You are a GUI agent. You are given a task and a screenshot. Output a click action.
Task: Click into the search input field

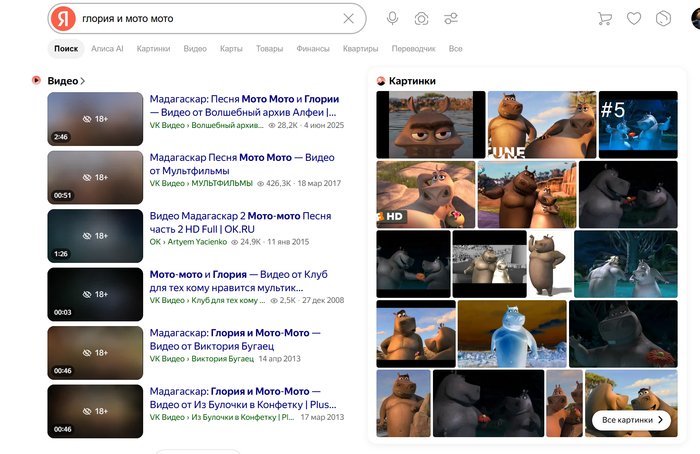point(210,19)
